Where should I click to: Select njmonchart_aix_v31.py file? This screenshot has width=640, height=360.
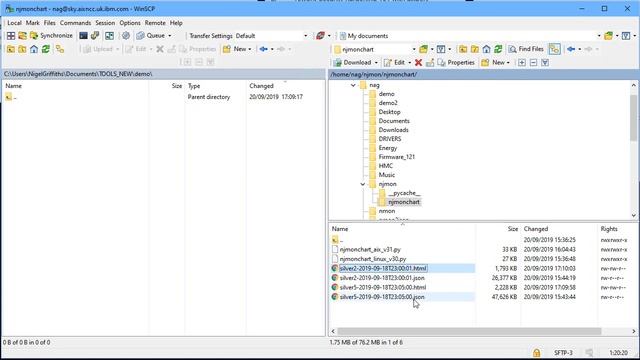tap(370, 249)
